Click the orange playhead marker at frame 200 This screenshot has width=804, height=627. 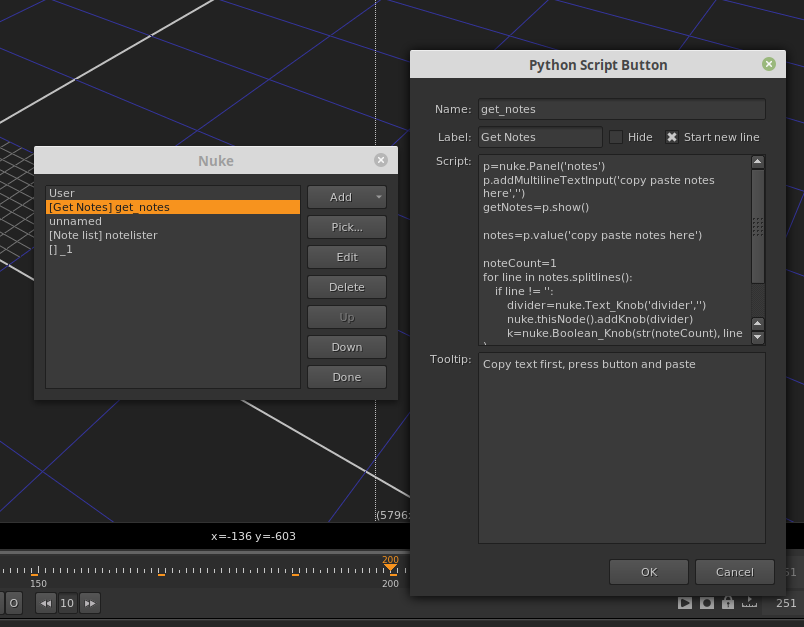(x=390, y=568)
